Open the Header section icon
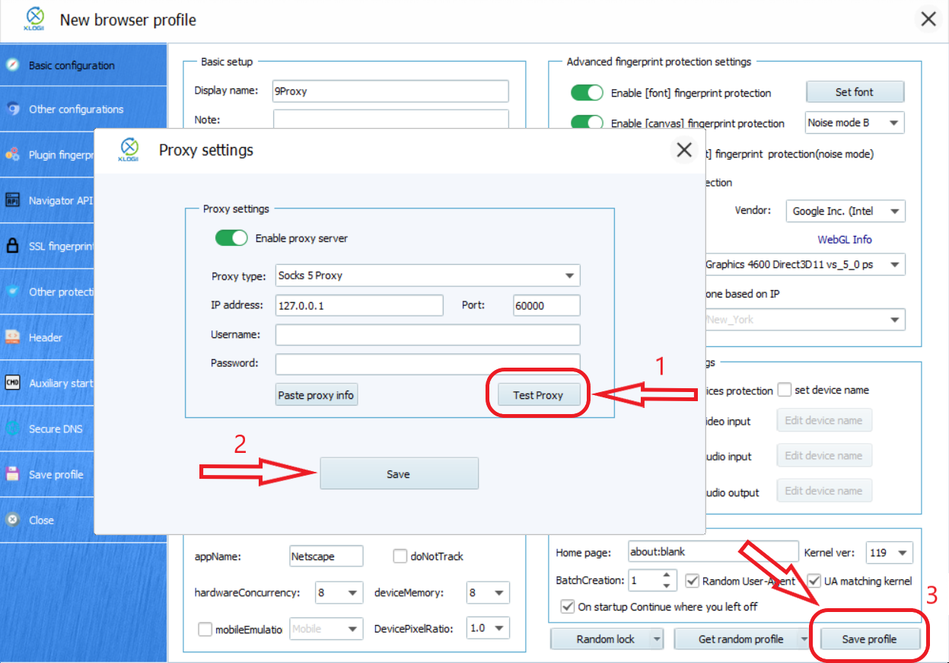The width and height of the screenshot is (949, 663). coord(12,338)
